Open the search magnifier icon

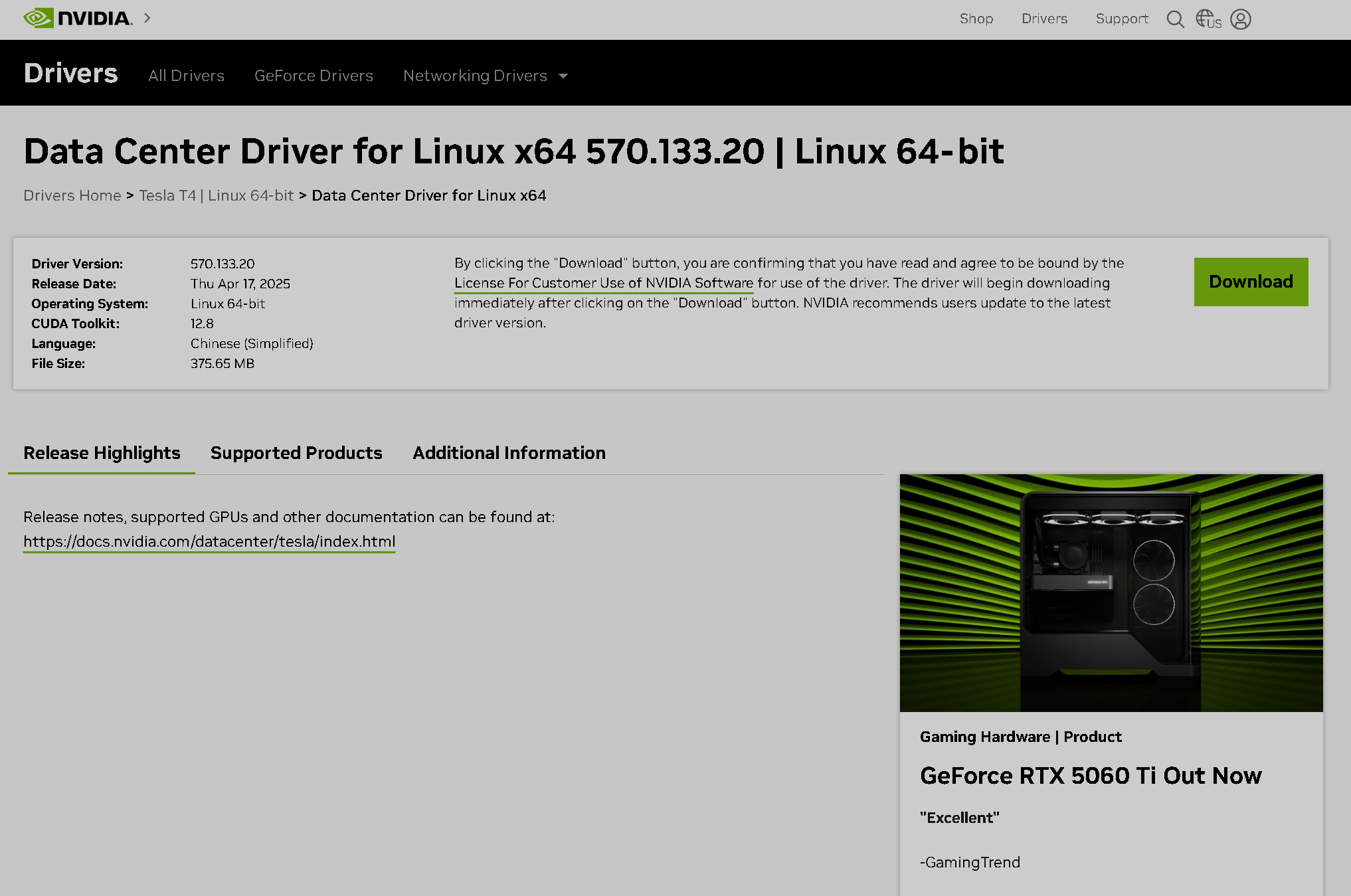click(x=1175, y=19)
